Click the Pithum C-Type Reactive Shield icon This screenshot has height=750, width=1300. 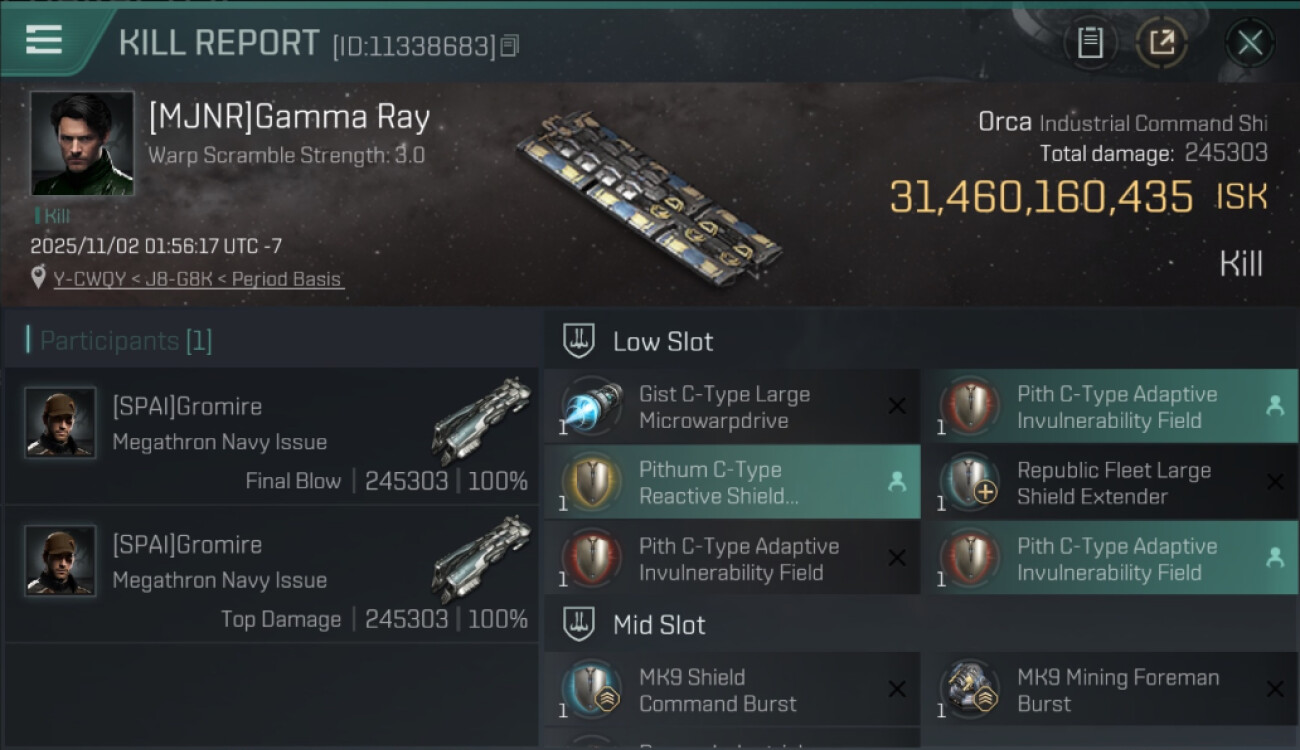coord(591,482)
